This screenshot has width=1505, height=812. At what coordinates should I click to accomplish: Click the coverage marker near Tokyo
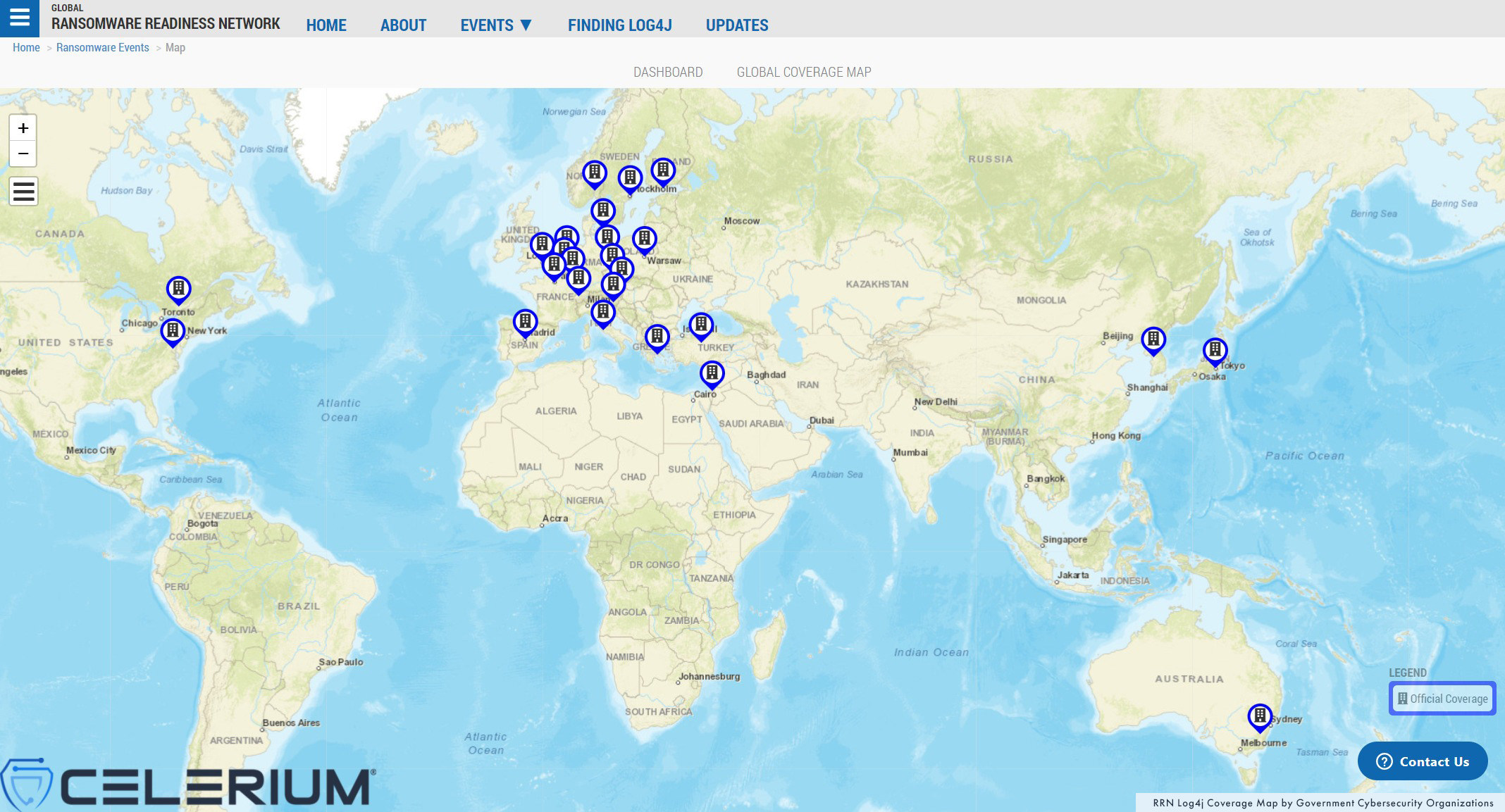1215,350
